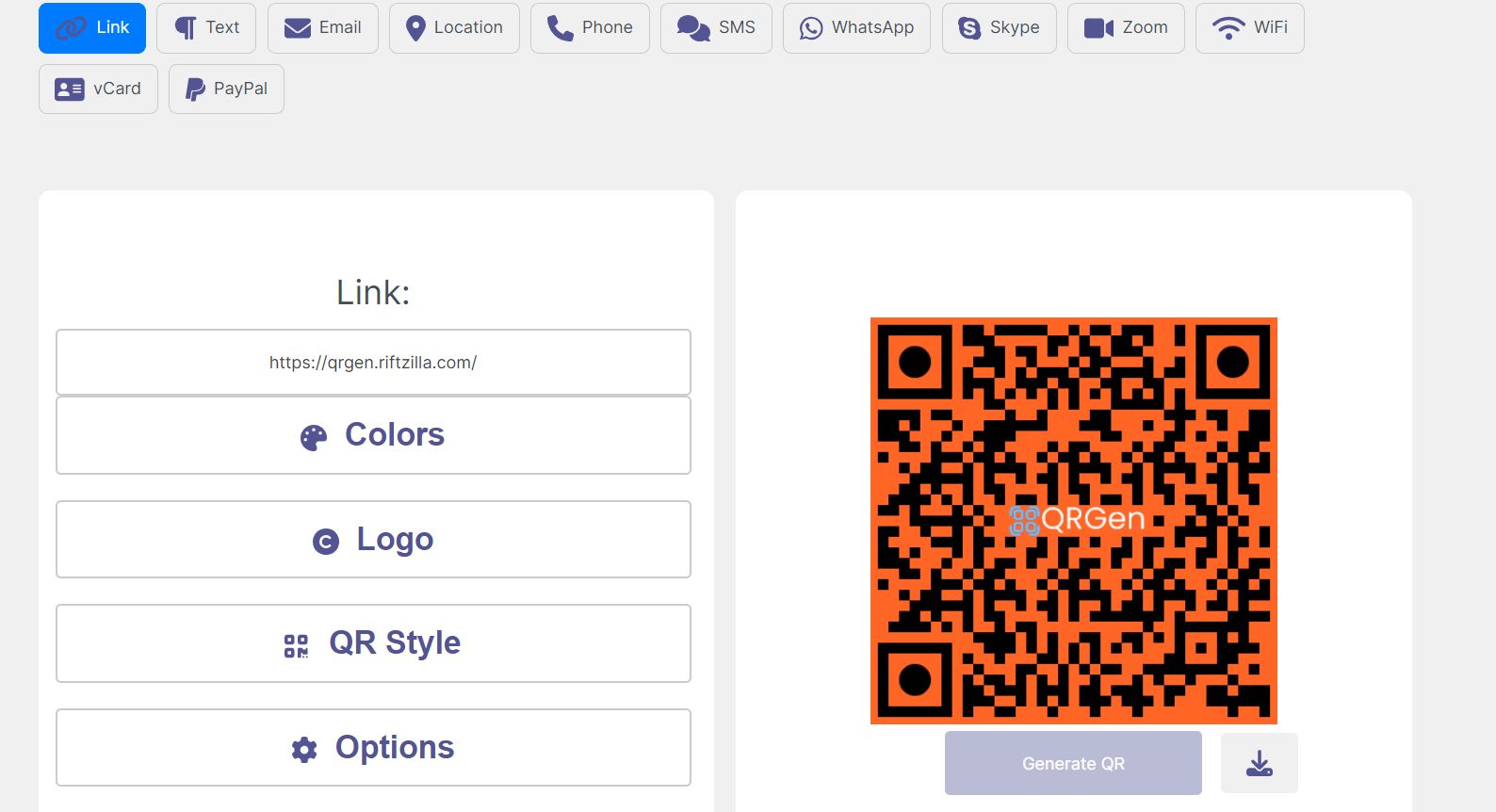Open the vCard QR type
1496x812 pixels.
point(98,89)
